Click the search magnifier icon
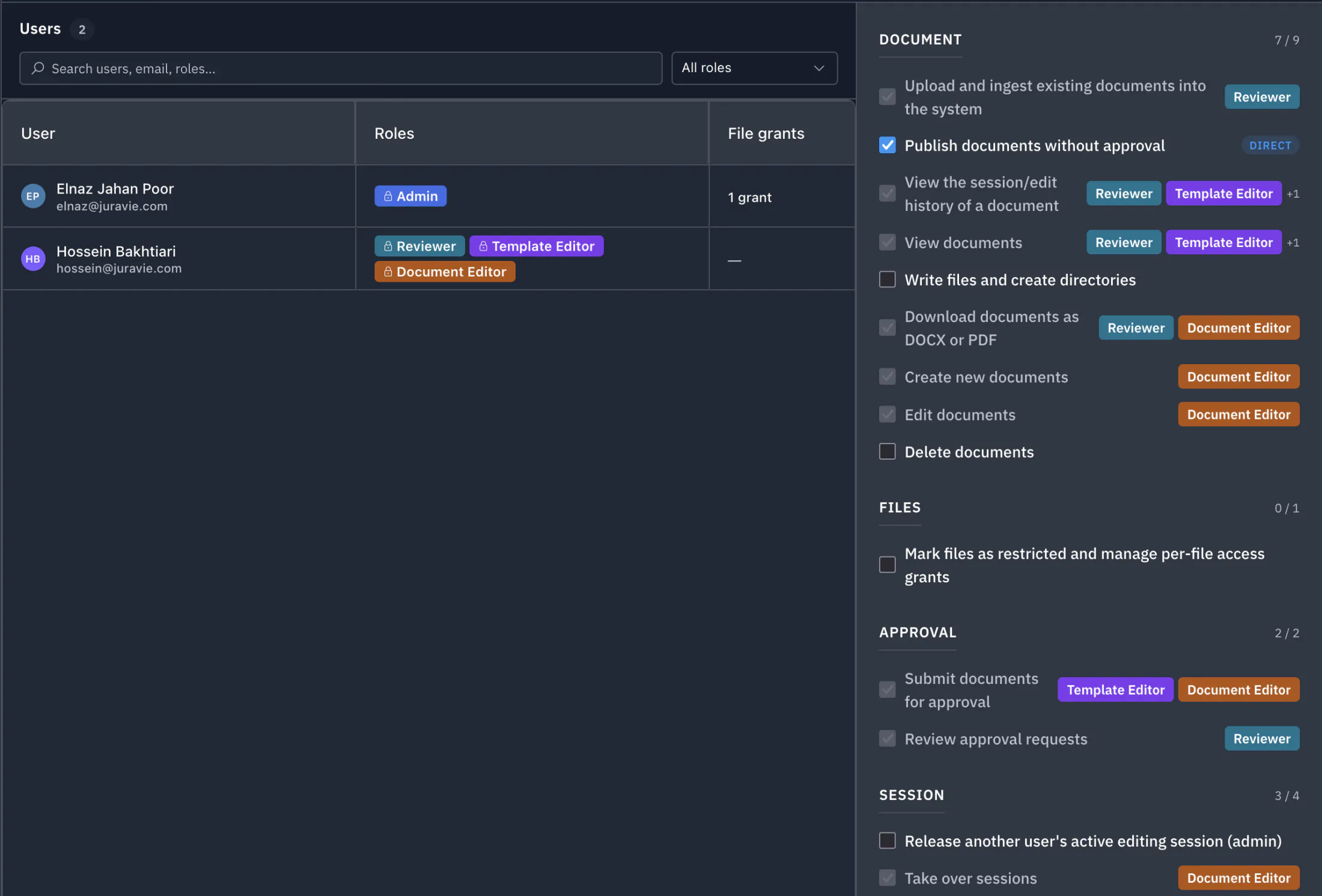 [38, 68]
